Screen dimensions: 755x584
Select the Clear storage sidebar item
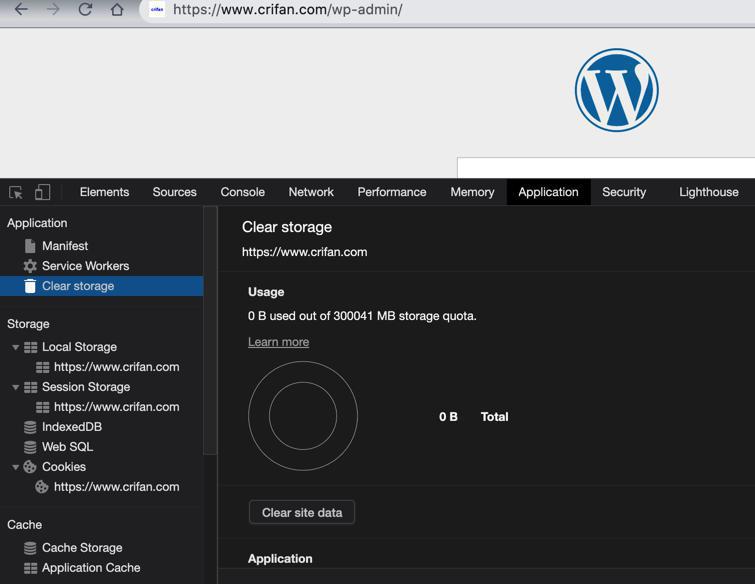coord(102,286)
